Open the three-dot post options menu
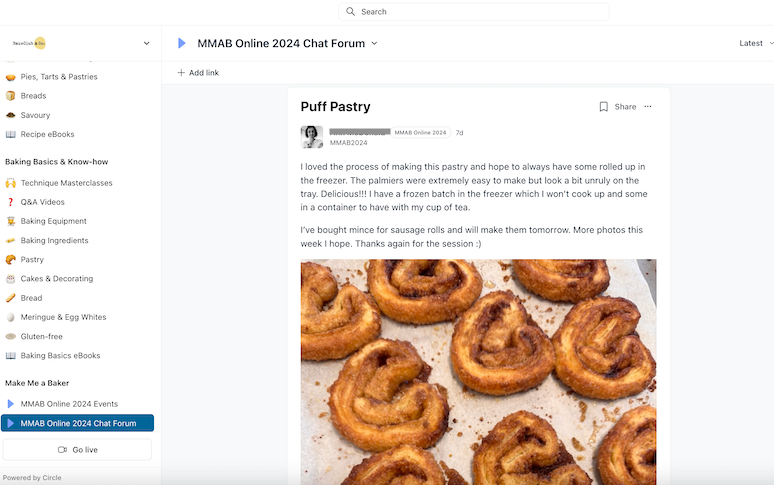Screen dimensions: 774x485 click(x=648, y=107)
